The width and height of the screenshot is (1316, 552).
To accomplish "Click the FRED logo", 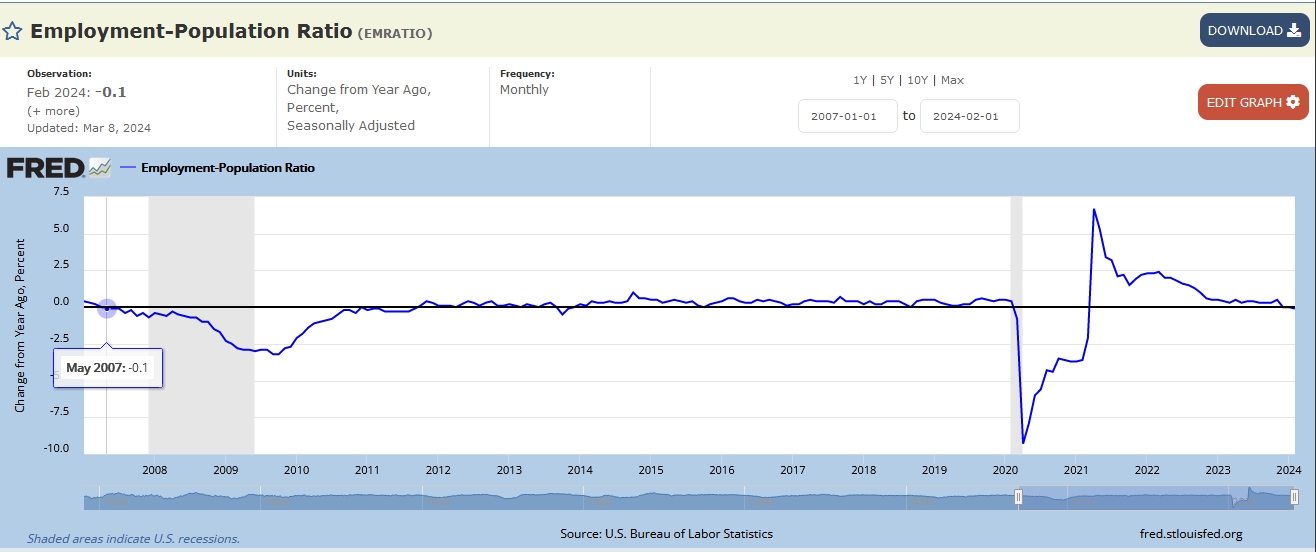I will tap(45, 168).
